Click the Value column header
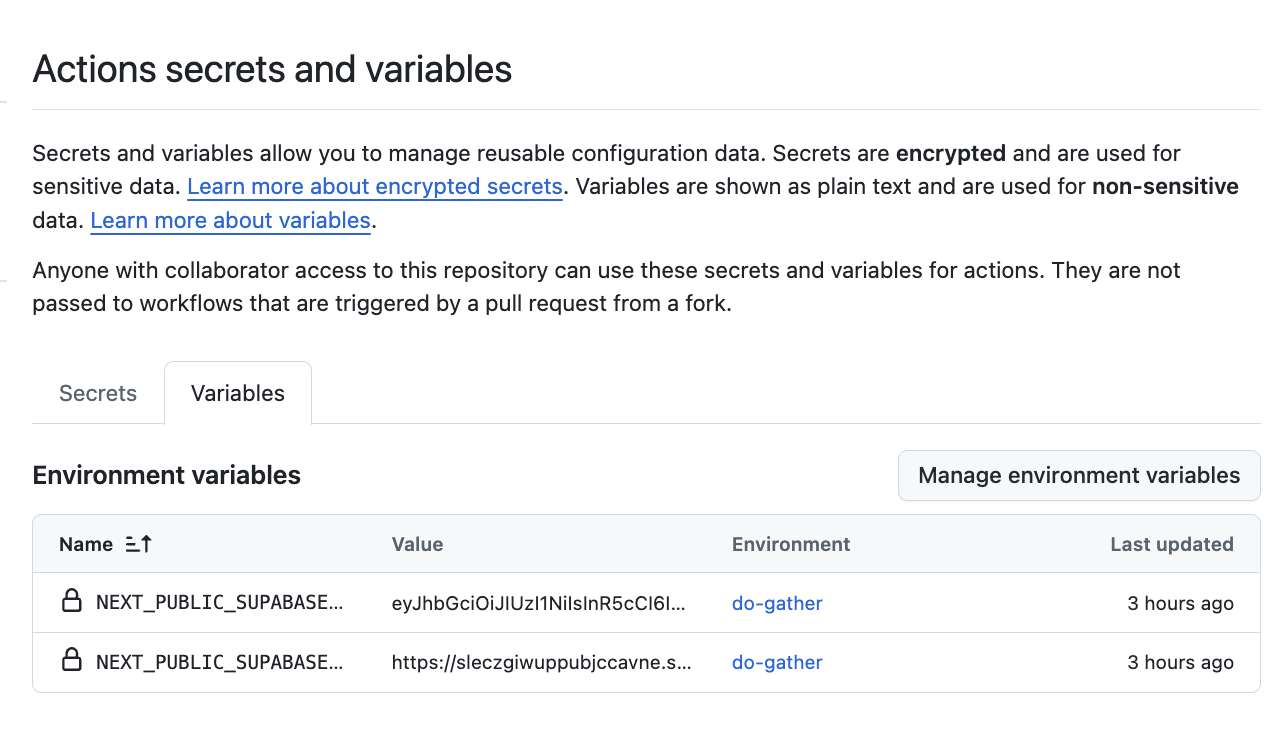This screenshot has height=732, width=1282. click(417, 544)
